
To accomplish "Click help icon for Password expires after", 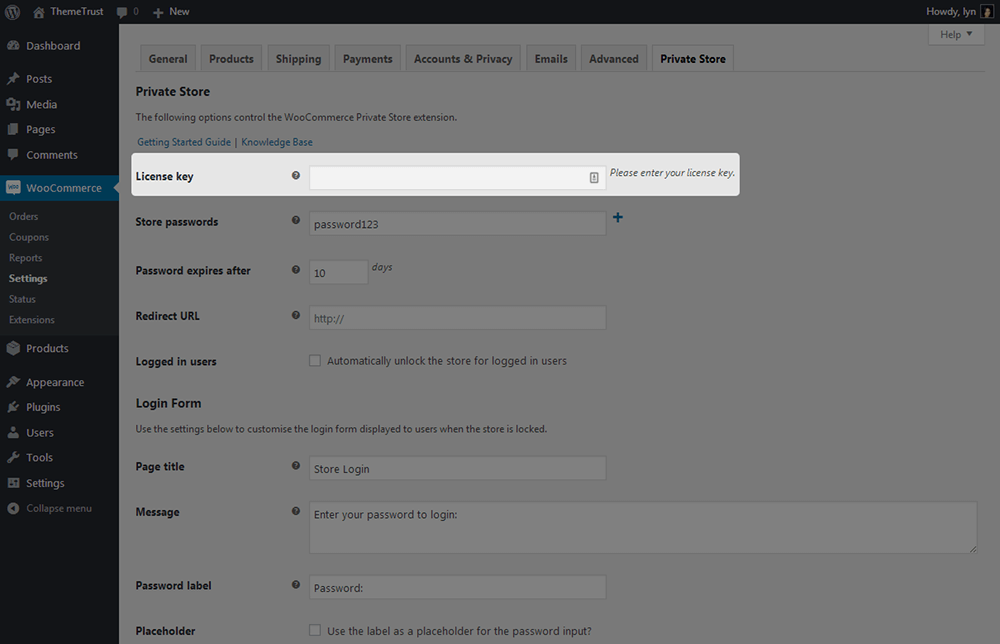I will tap(296, 270).
